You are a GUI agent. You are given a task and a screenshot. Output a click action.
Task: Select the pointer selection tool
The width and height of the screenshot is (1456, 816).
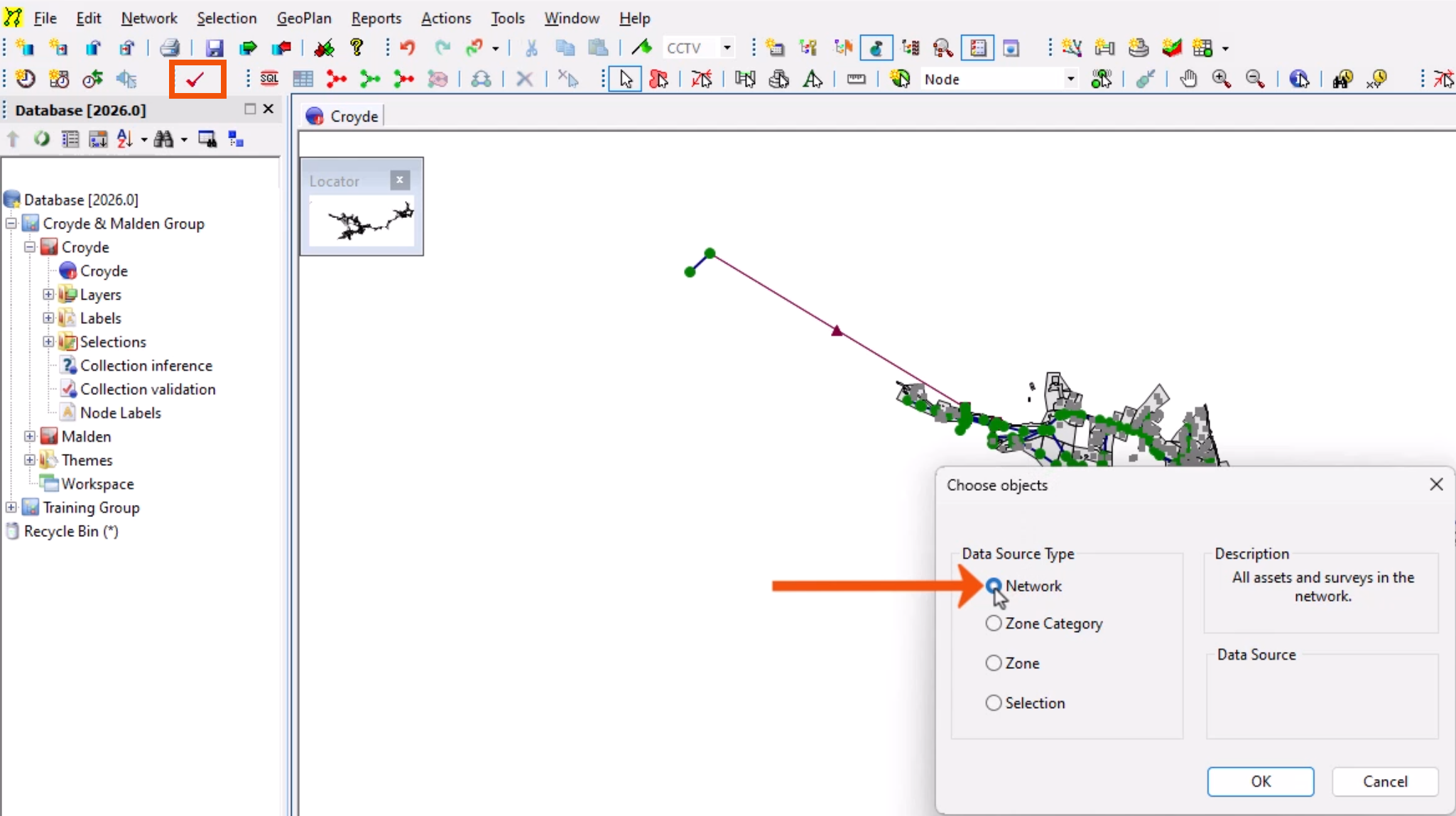click(x=624, y=79)
